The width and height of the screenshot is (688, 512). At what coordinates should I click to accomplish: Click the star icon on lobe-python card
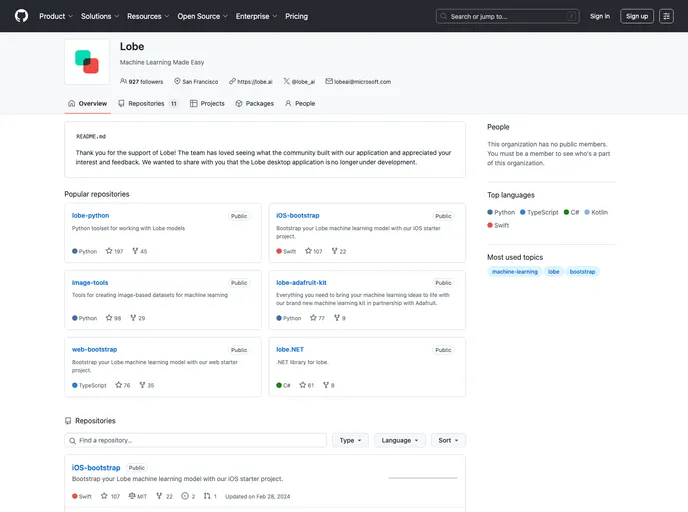click(109, 251)
